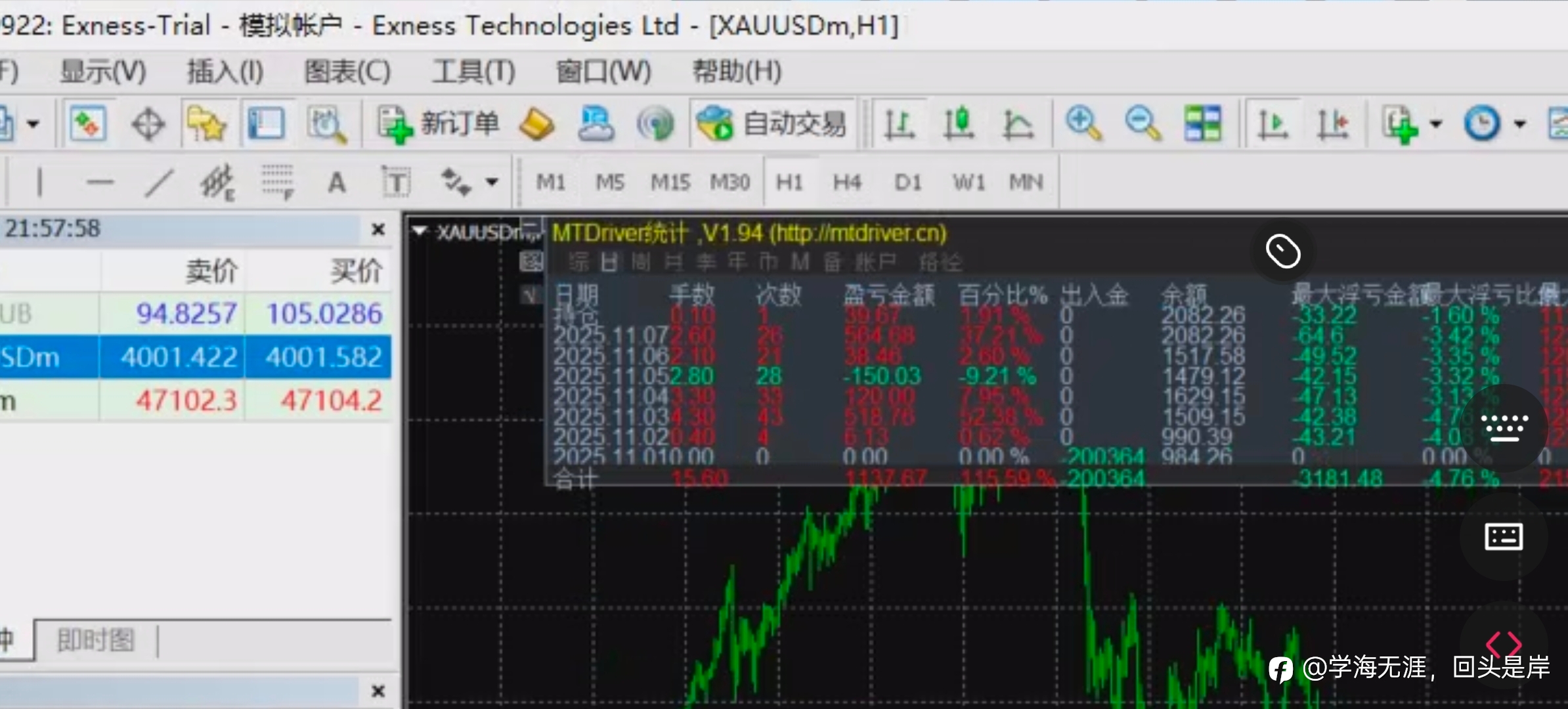Image resolution: width=1568 pixels, height=709 pixels.
Task: Open the 图表(C) menu
Action: click(347, 71)
